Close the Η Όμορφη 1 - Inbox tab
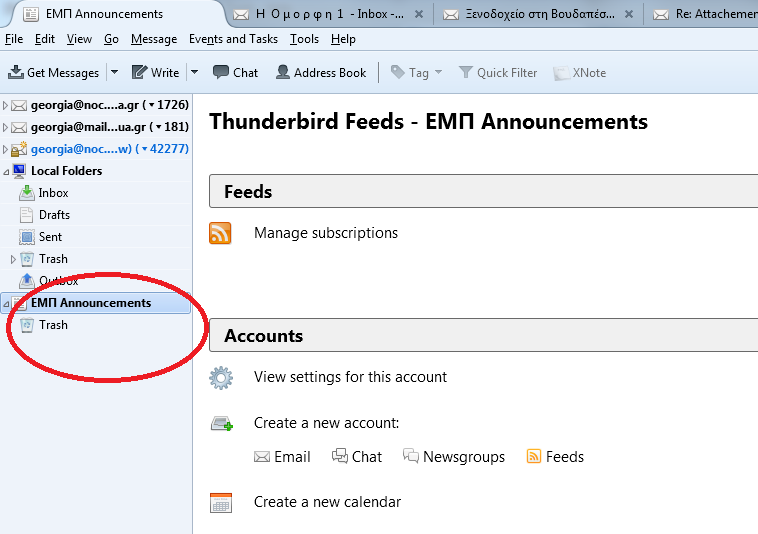The height and width of the screenshot is (534, 758). [x=419, y=14]
